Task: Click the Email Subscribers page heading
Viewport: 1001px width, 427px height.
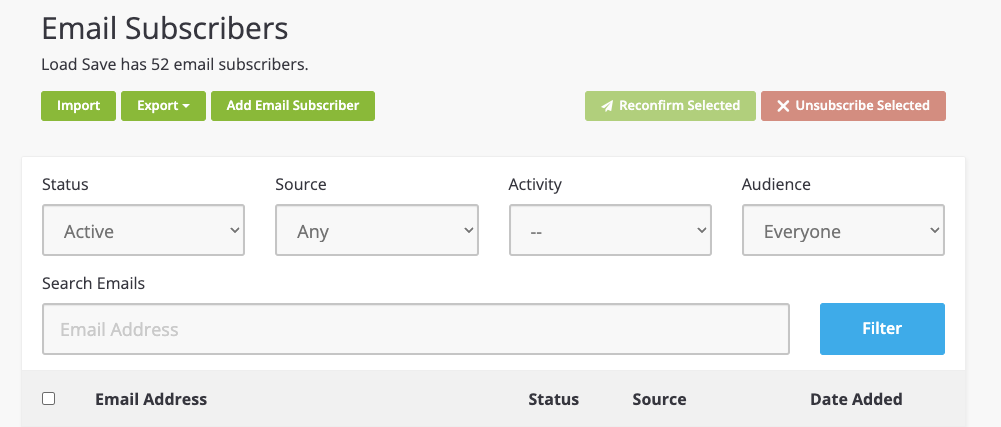Action: point(165,28)
